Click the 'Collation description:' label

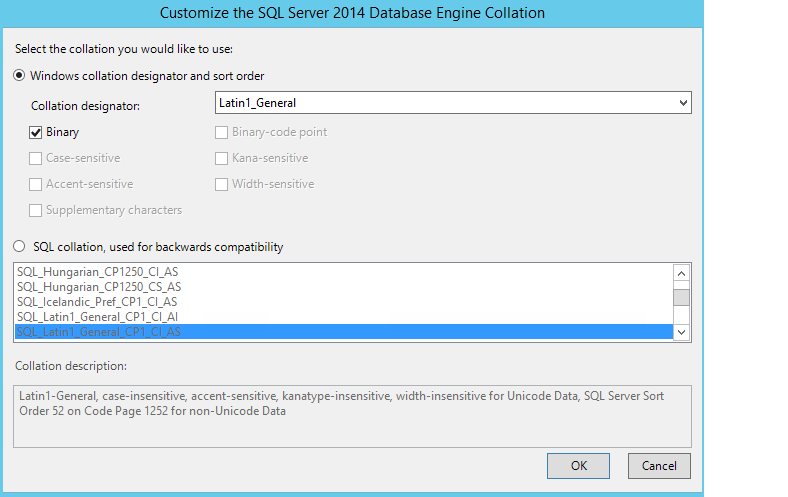pos(71,366)
